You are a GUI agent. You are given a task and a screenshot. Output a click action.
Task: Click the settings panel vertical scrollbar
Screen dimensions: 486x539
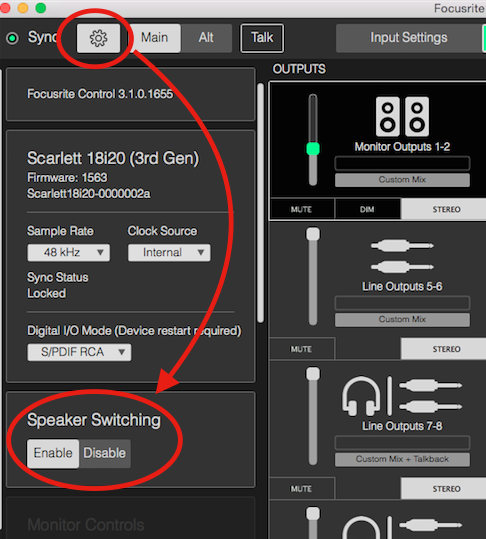pyautogui.click(x=261, y=203)
